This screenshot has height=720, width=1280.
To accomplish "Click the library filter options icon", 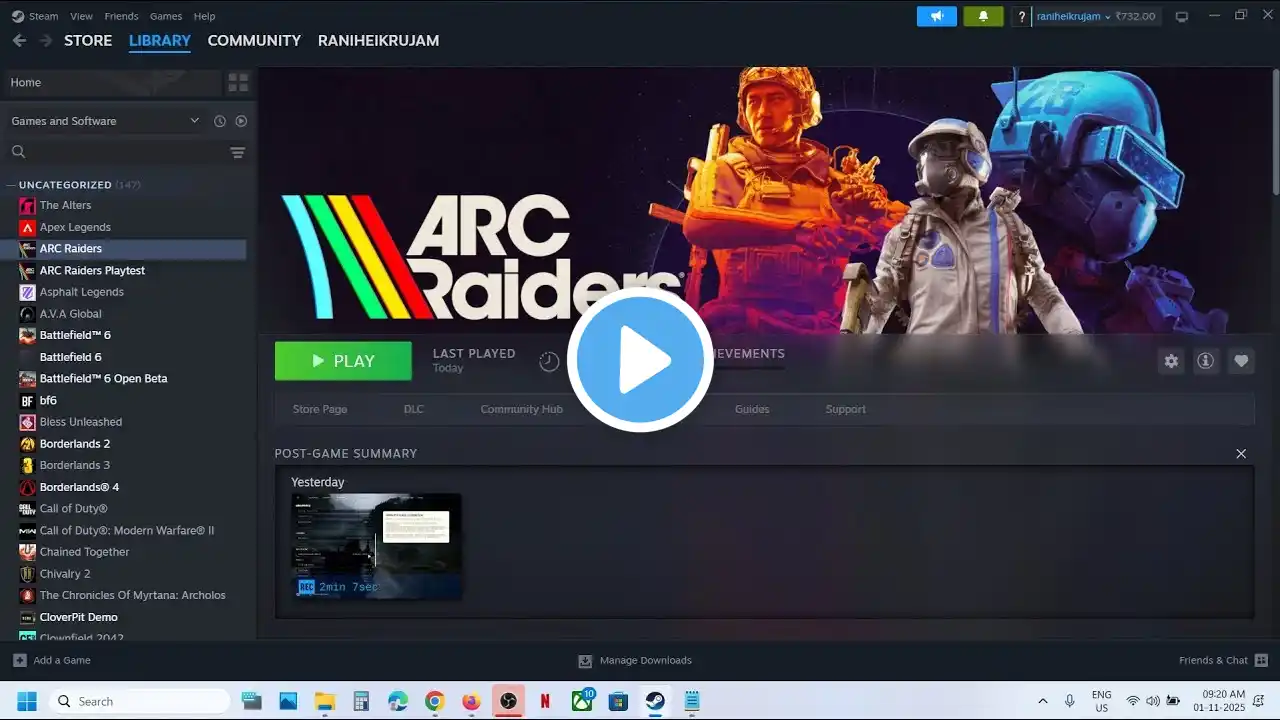I will pos(237,152).
